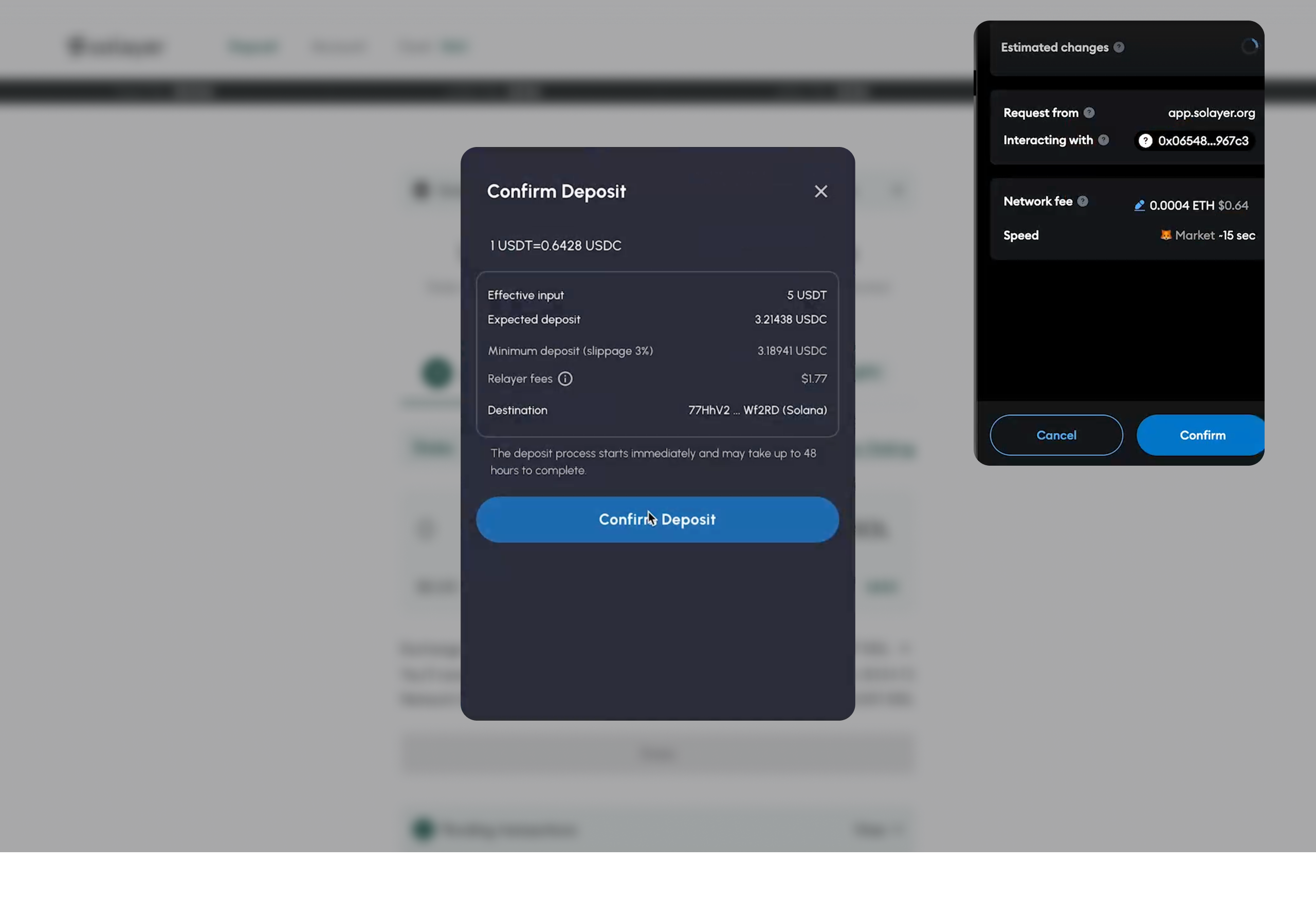Click Confirm in the wallet popup
The image size is (1316, 918).
tap(1202, 435)
